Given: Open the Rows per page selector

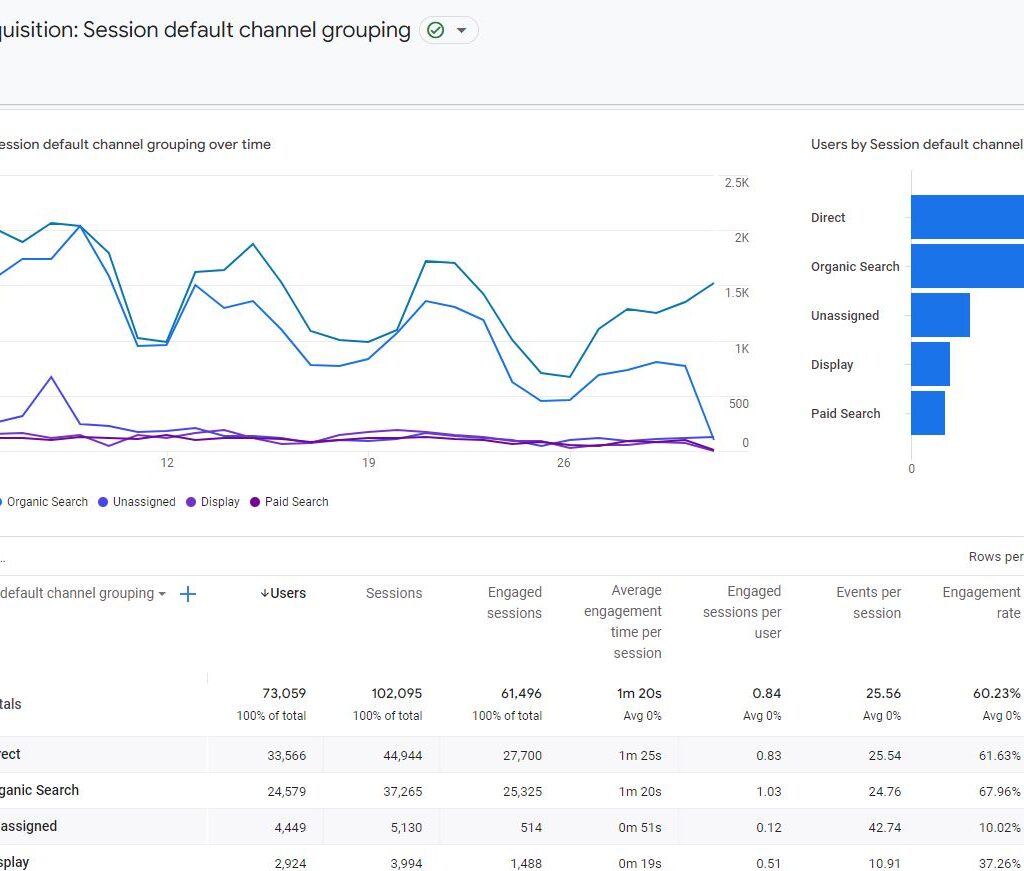Looking at the screenshot, I should 995,557.
